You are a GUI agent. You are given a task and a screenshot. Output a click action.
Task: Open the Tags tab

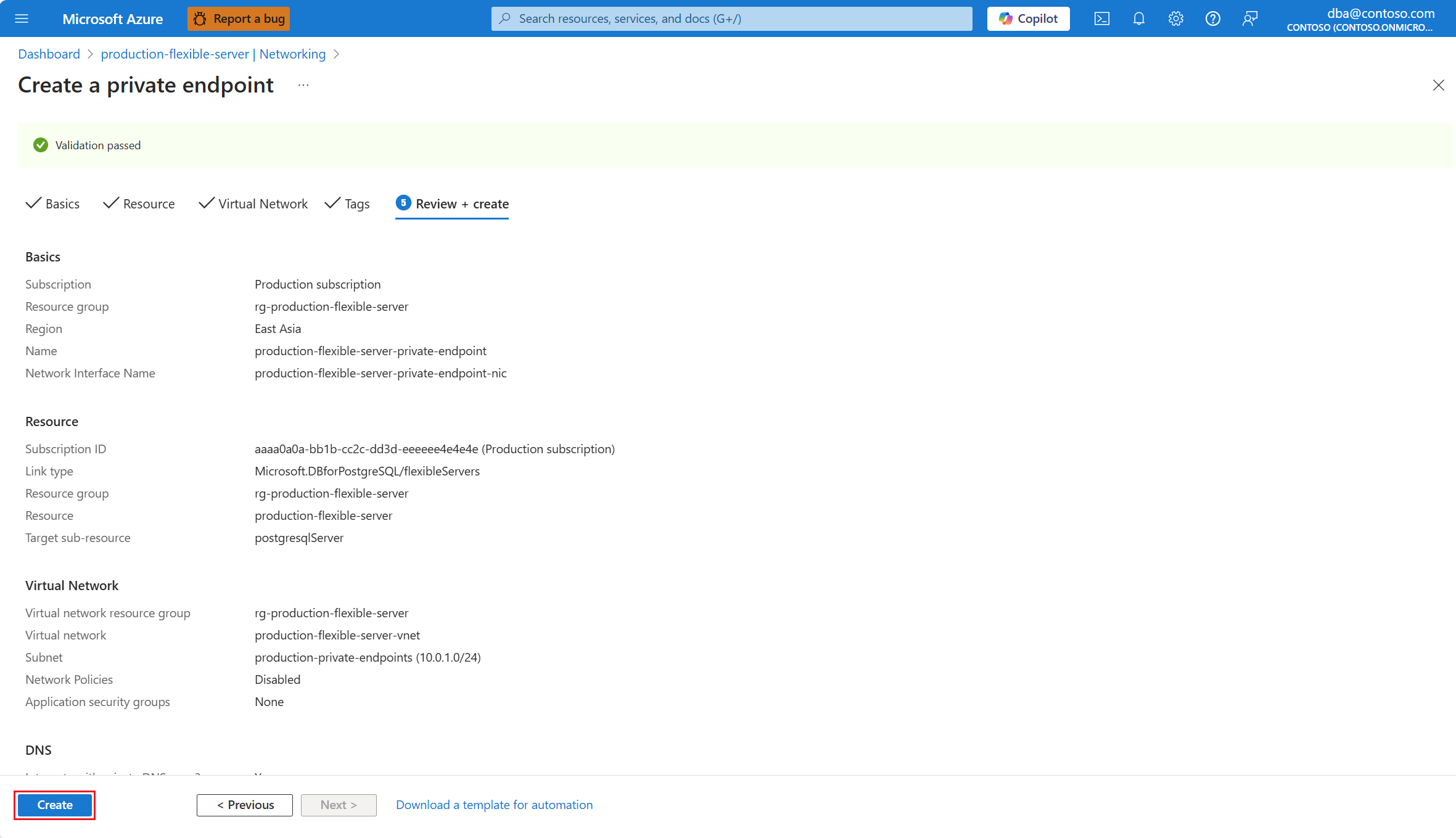click(348, 203)
